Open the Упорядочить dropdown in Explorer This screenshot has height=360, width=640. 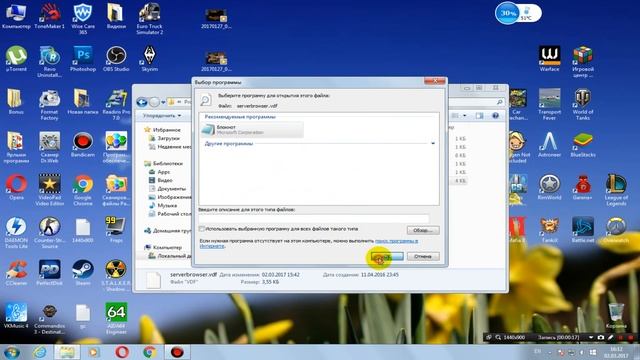[x=162, y=116]
